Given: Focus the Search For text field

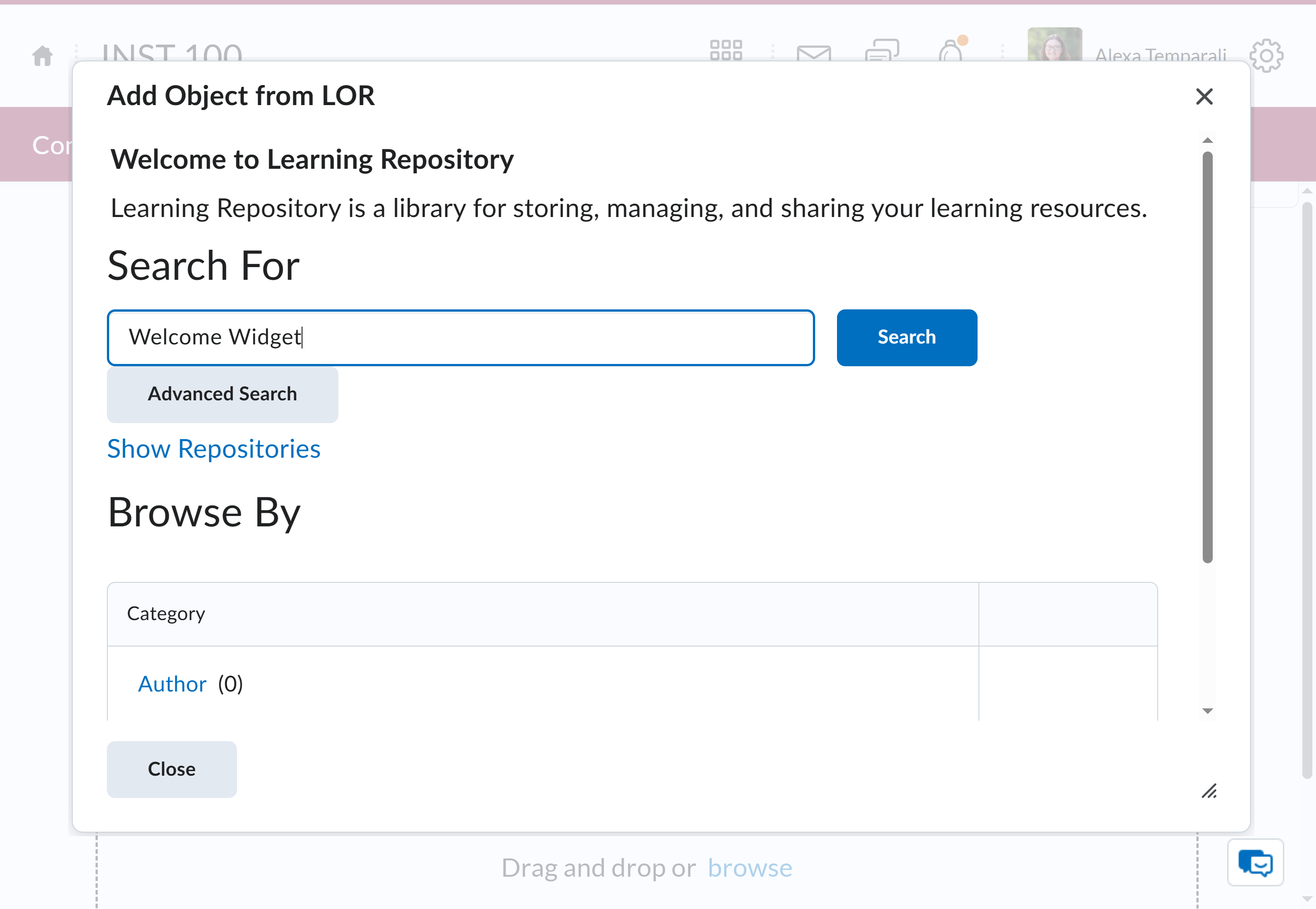Looking at the screenshot, I should 461,337.
